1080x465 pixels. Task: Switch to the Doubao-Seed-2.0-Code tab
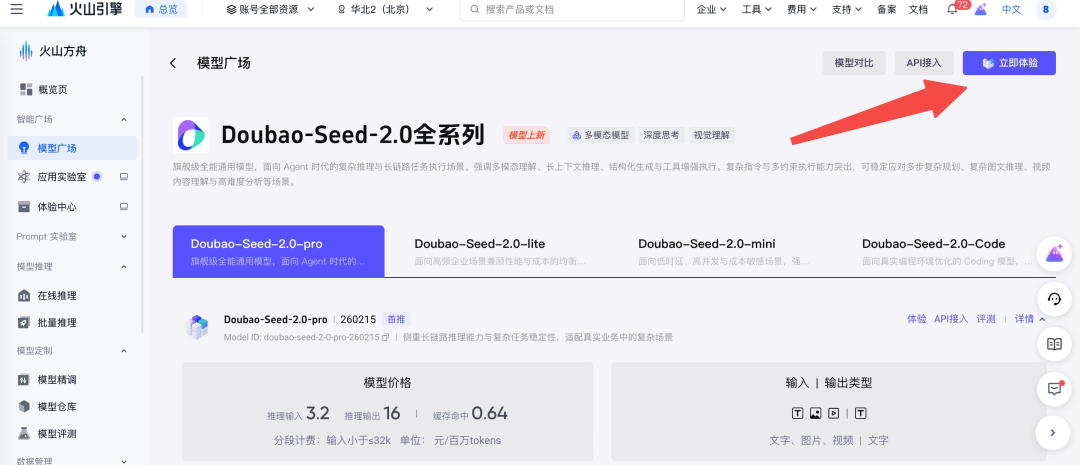click(948, 251)
